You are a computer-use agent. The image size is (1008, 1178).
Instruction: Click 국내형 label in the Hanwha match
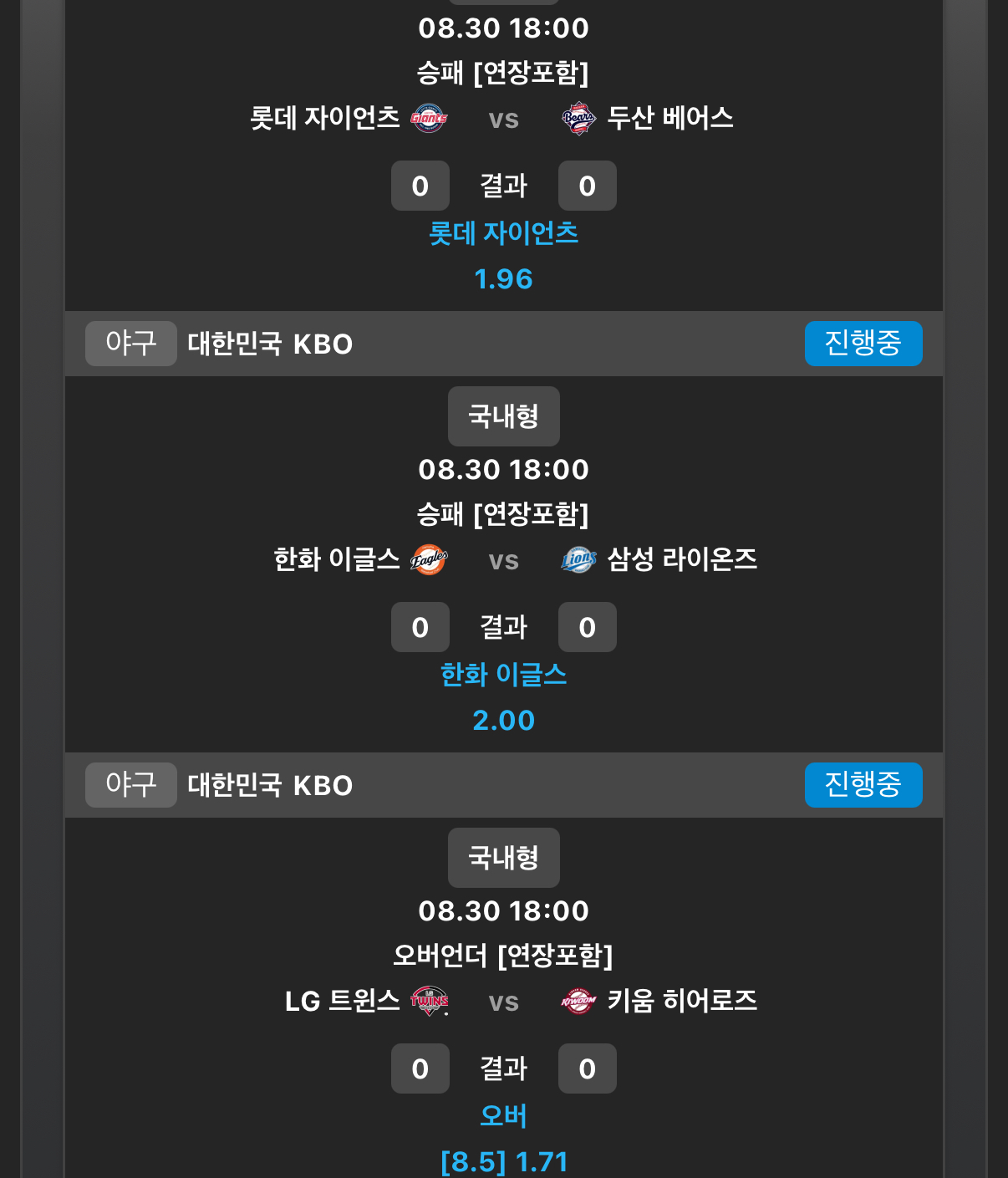504,416
